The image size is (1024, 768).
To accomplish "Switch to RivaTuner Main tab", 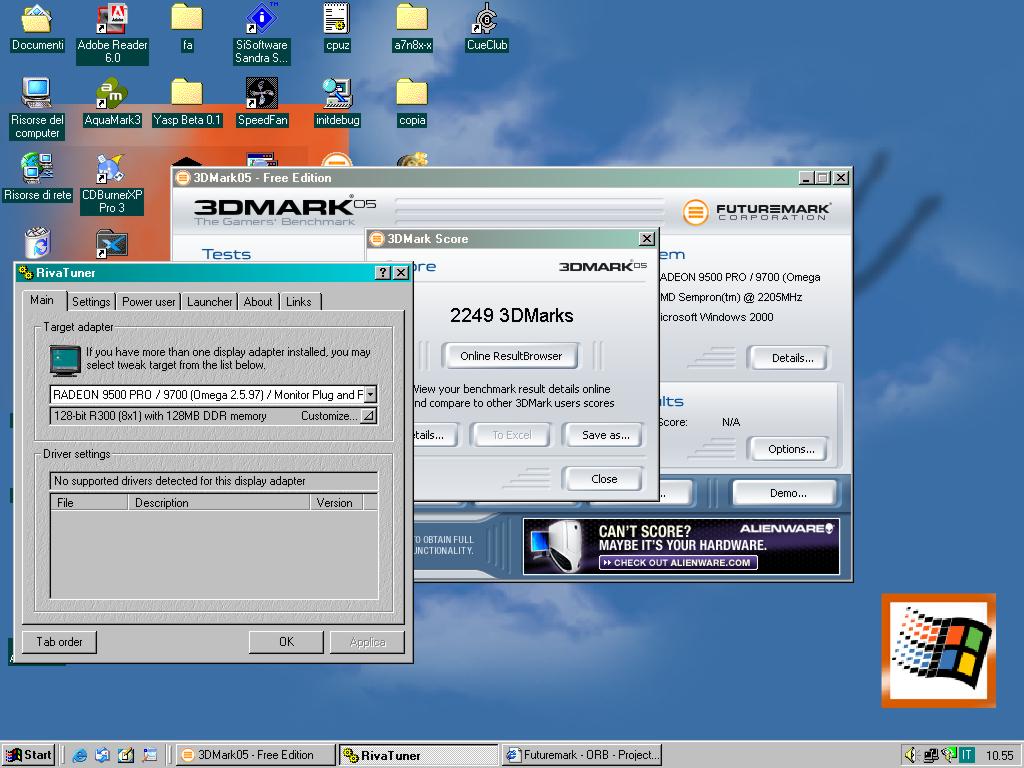I will (42, 300).
